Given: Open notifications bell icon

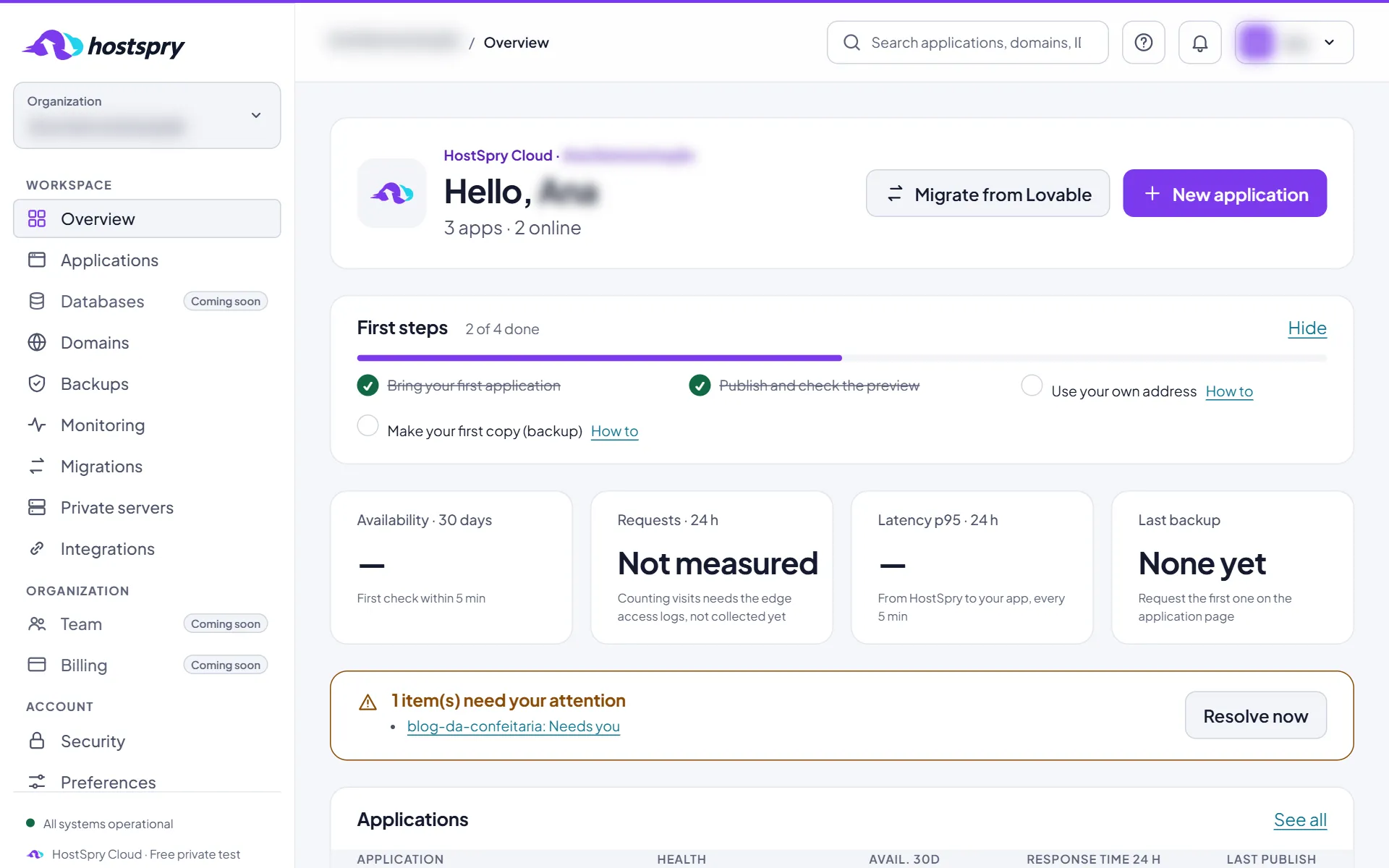Looking at the screenshot, I should [1199, 43].
